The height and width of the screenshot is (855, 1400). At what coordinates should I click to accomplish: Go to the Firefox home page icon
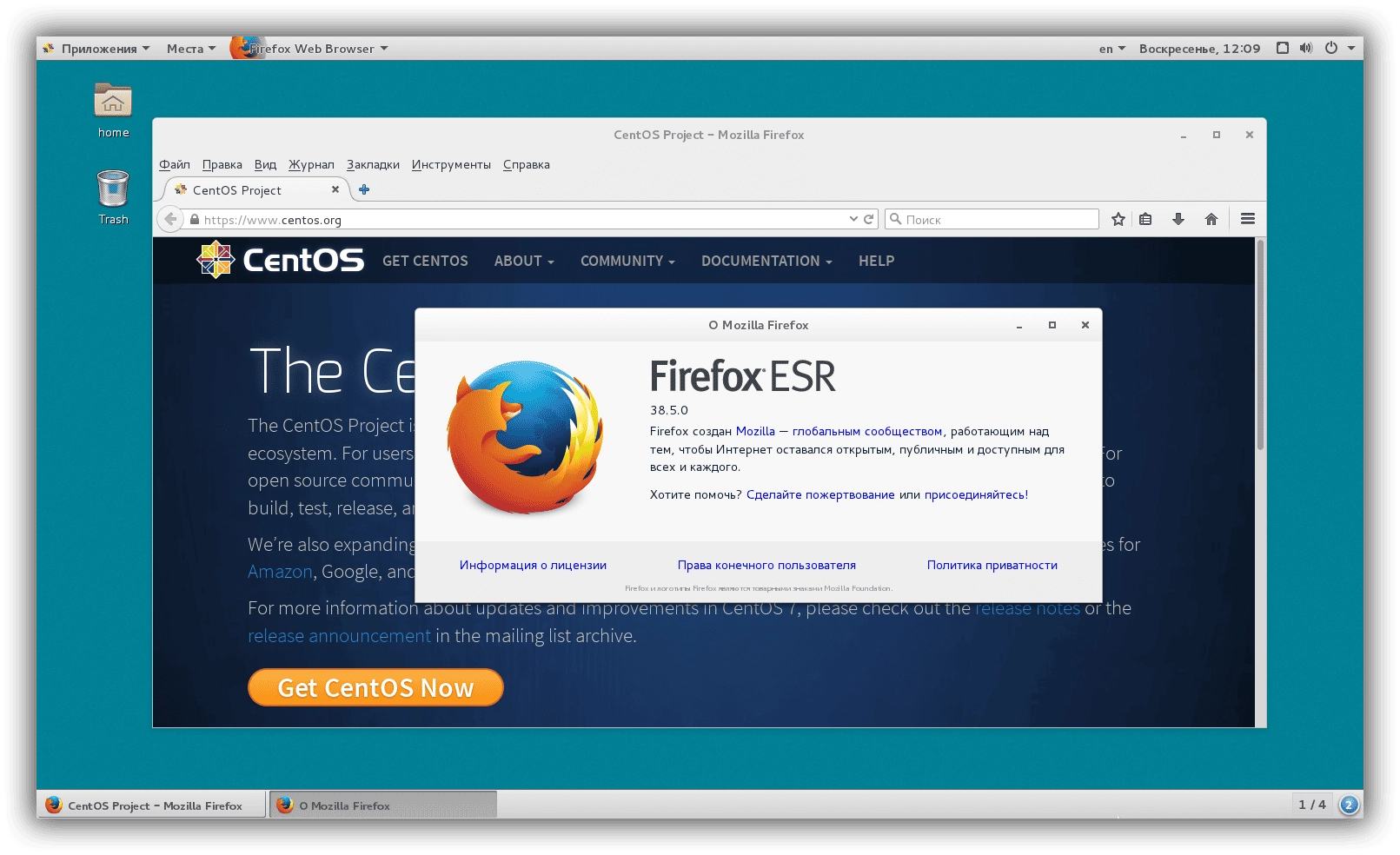click(x=1211, y=219)
